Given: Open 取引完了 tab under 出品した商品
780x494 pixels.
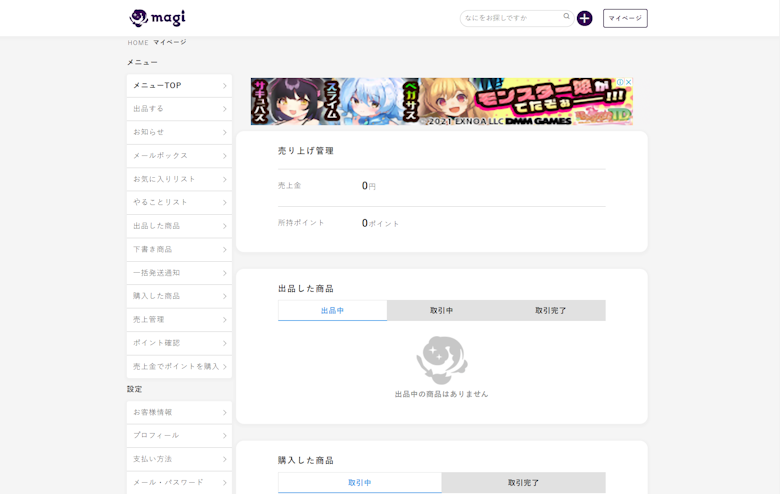Looking at the screenshot, I should pos(550,311).
